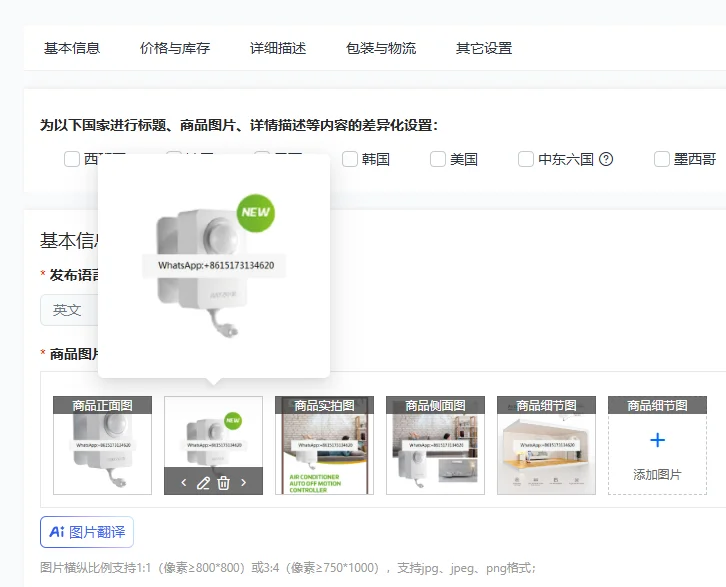Screen dimensions: 726x587
Task: Click the 添加图片 label
Action: coord(657,475)
